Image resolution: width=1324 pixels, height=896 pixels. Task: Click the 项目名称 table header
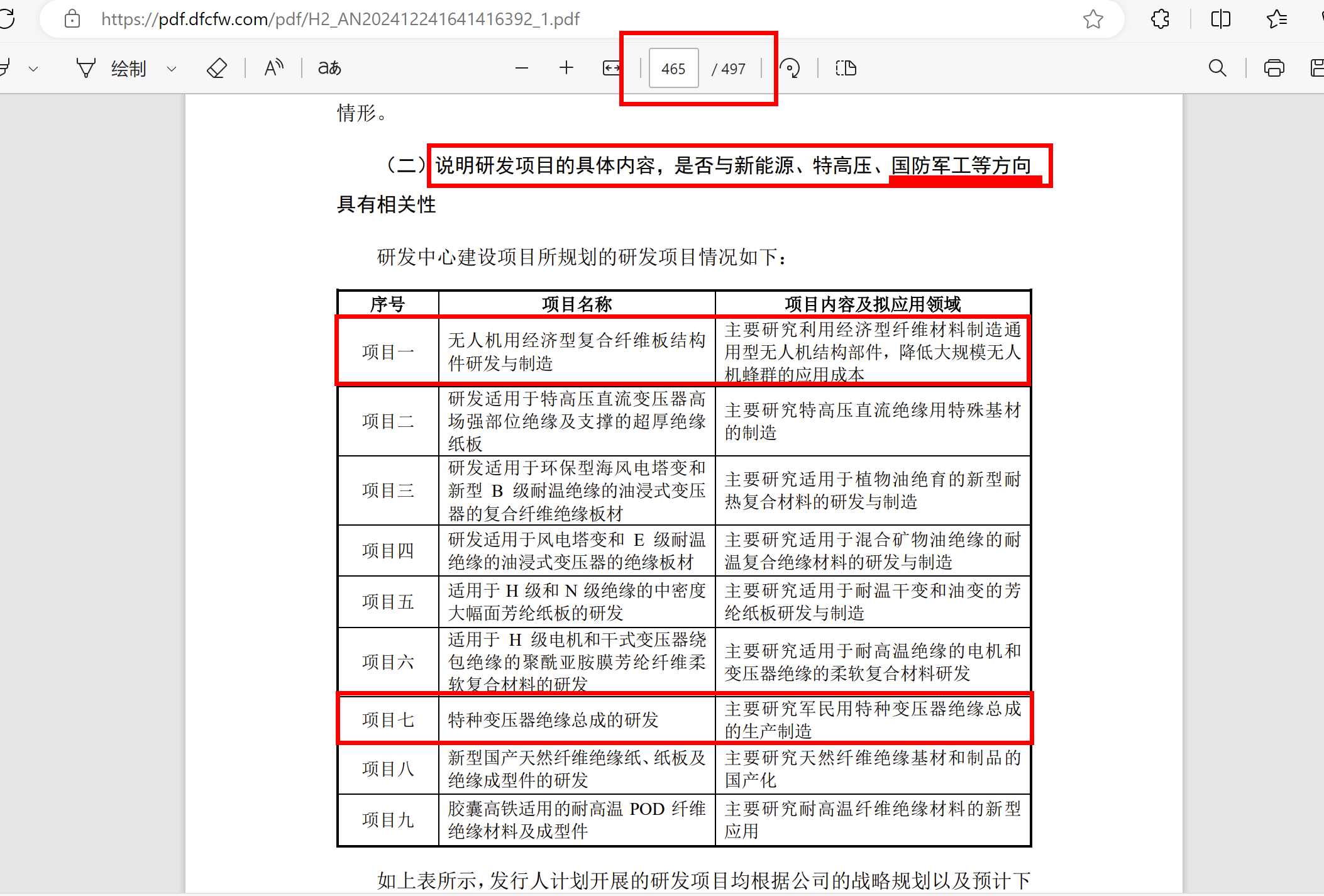click(x=577, y=304)
